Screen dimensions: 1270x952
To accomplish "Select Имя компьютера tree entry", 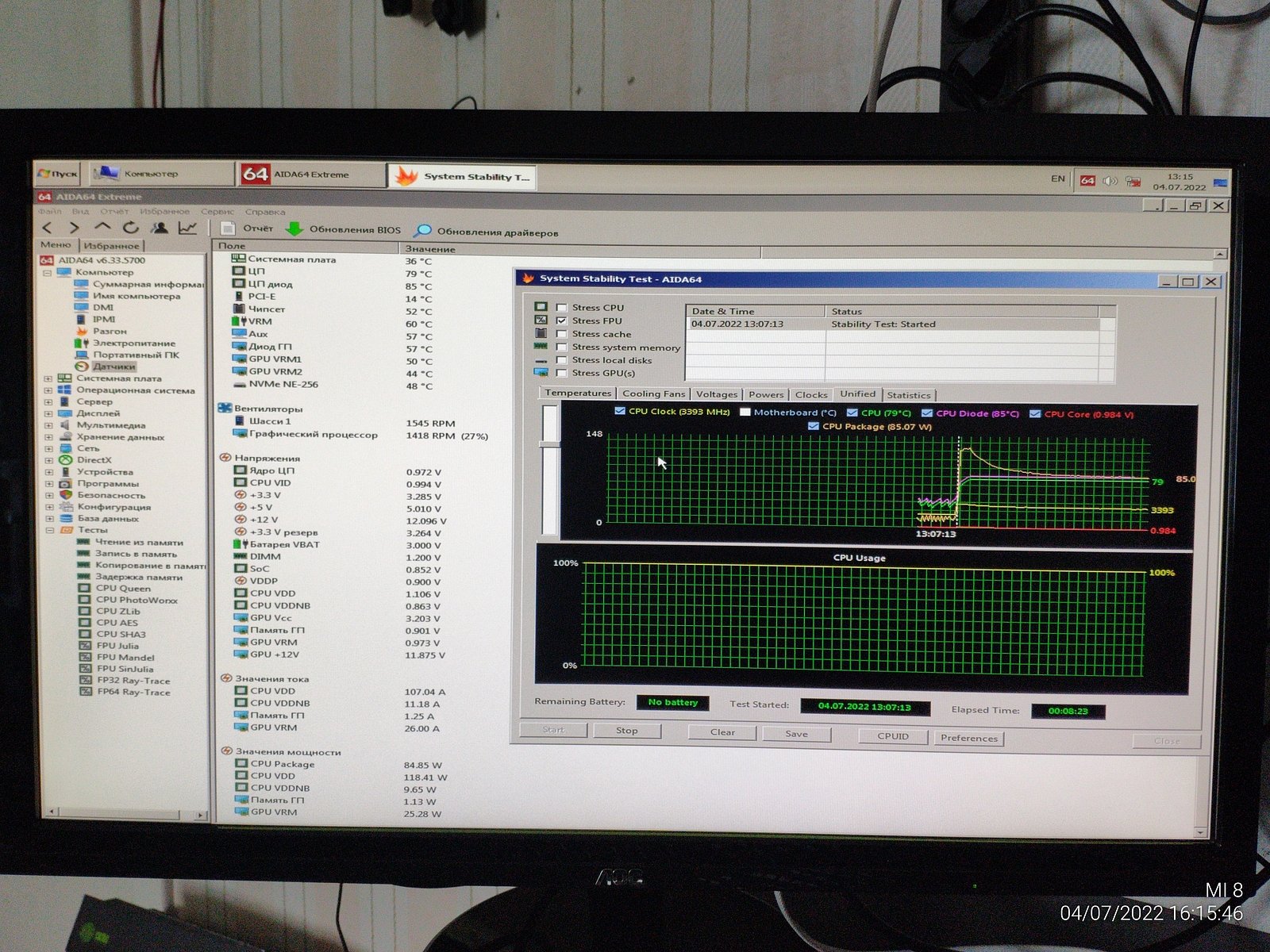I will (127, 296).
